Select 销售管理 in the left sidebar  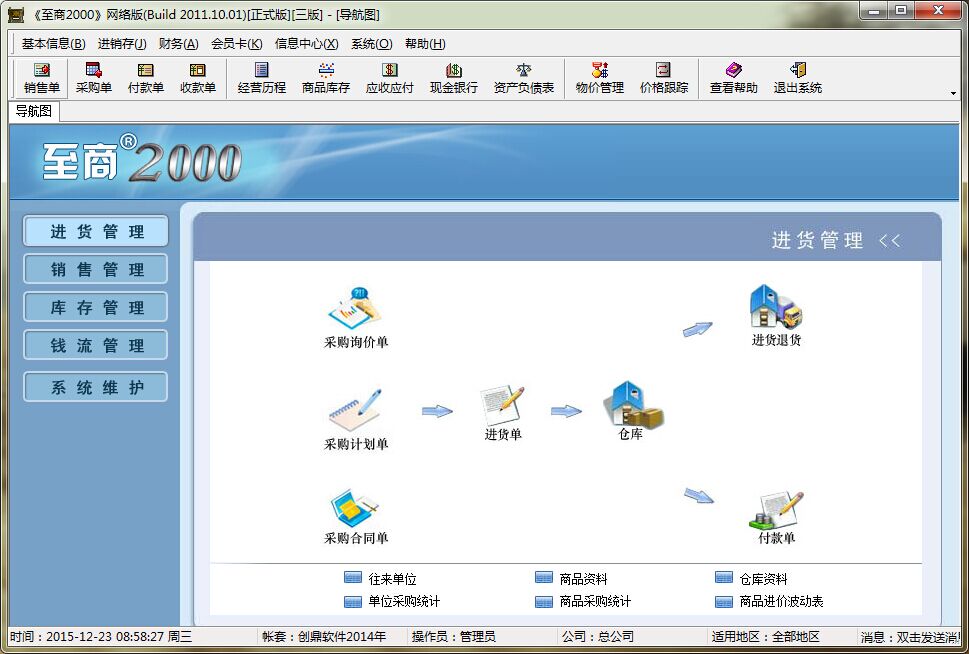point(96,270)
